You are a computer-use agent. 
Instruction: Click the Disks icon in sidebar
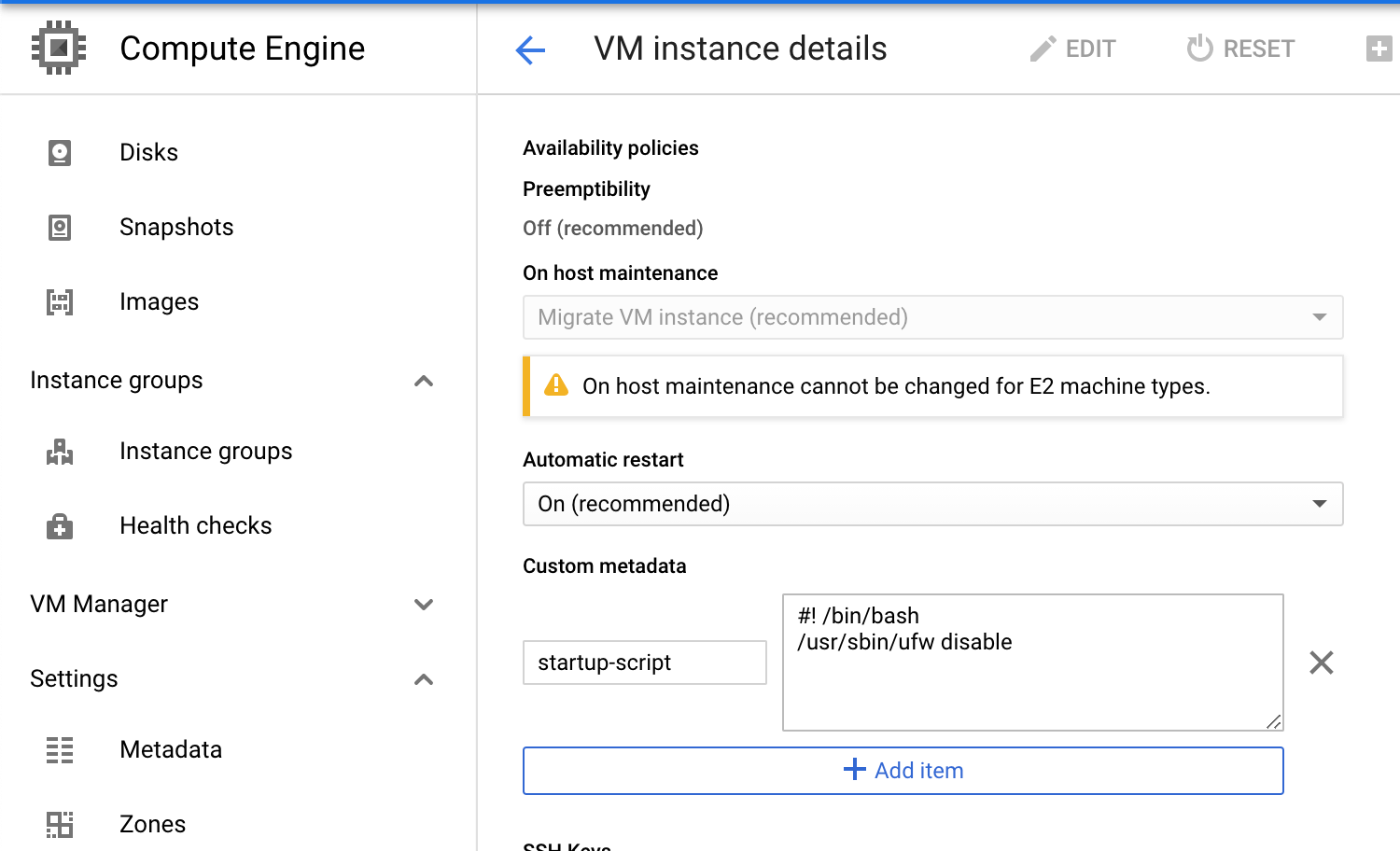point(60,152)
